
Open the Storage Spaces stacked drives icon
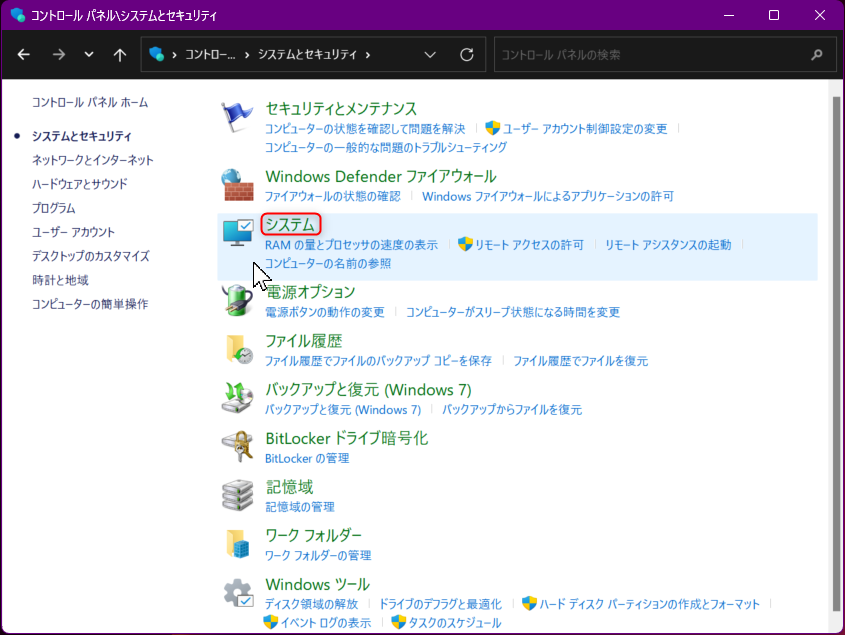[237, 495]
